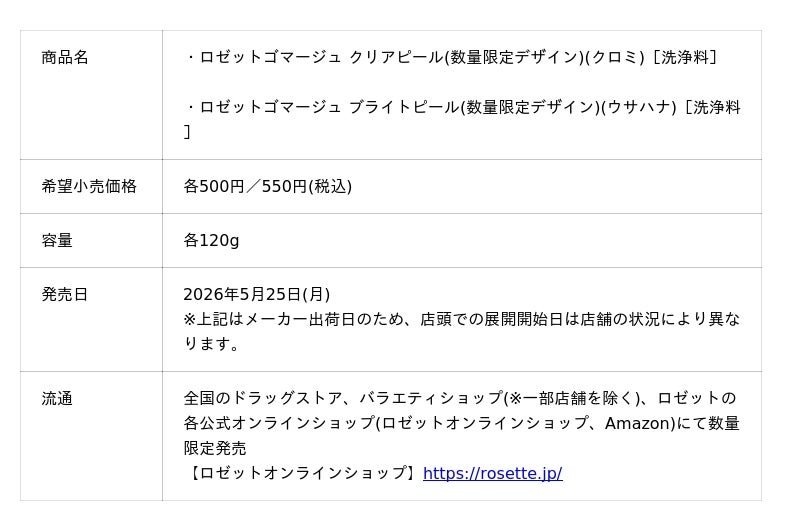Click the 容量 row label

[57, 240]
